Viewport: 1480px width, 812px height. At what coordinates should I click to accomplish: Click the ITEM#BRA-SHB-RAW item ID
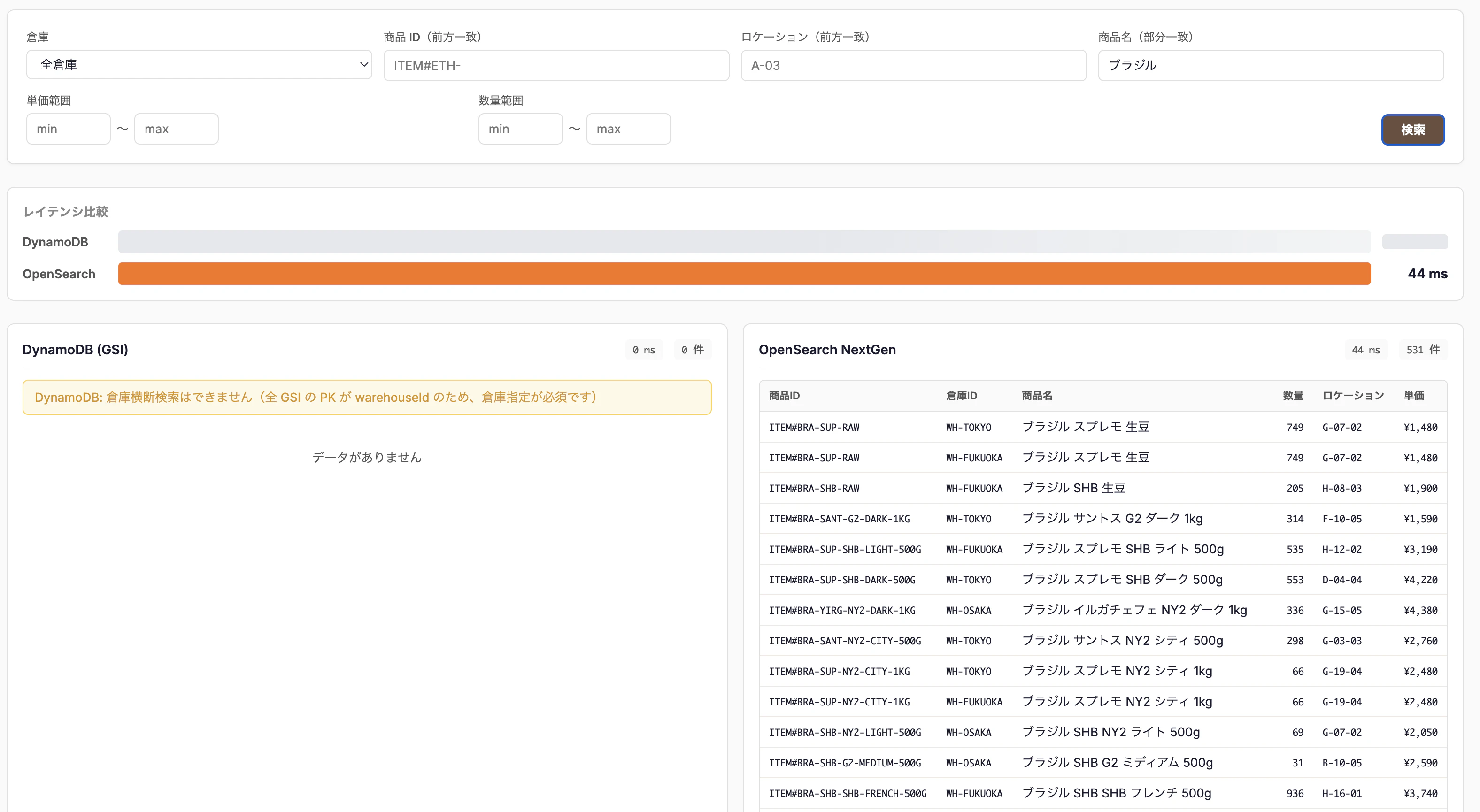pos(814,488)
